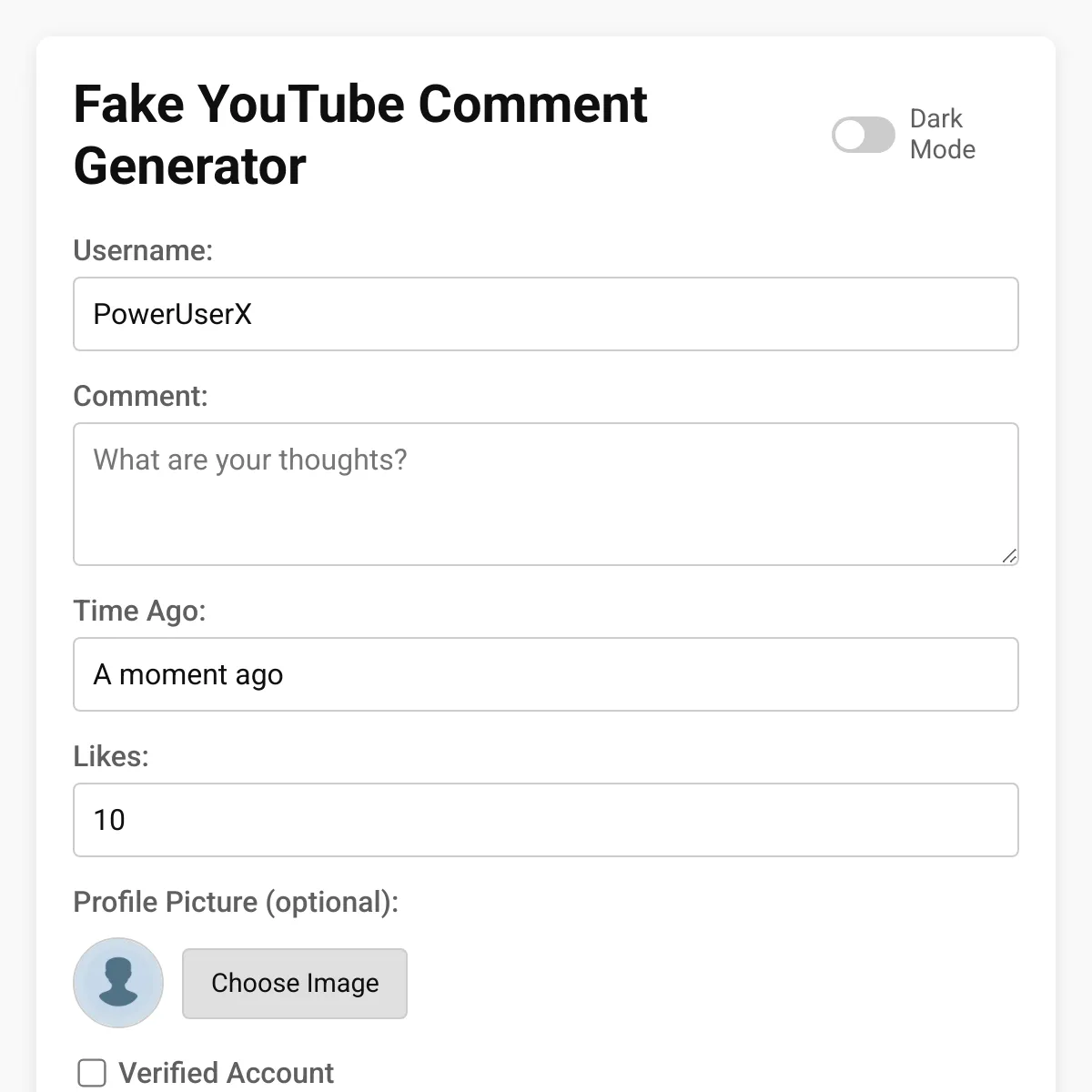Click the 'Likes:' label
1092x1092 pixels.
(111, 756)
